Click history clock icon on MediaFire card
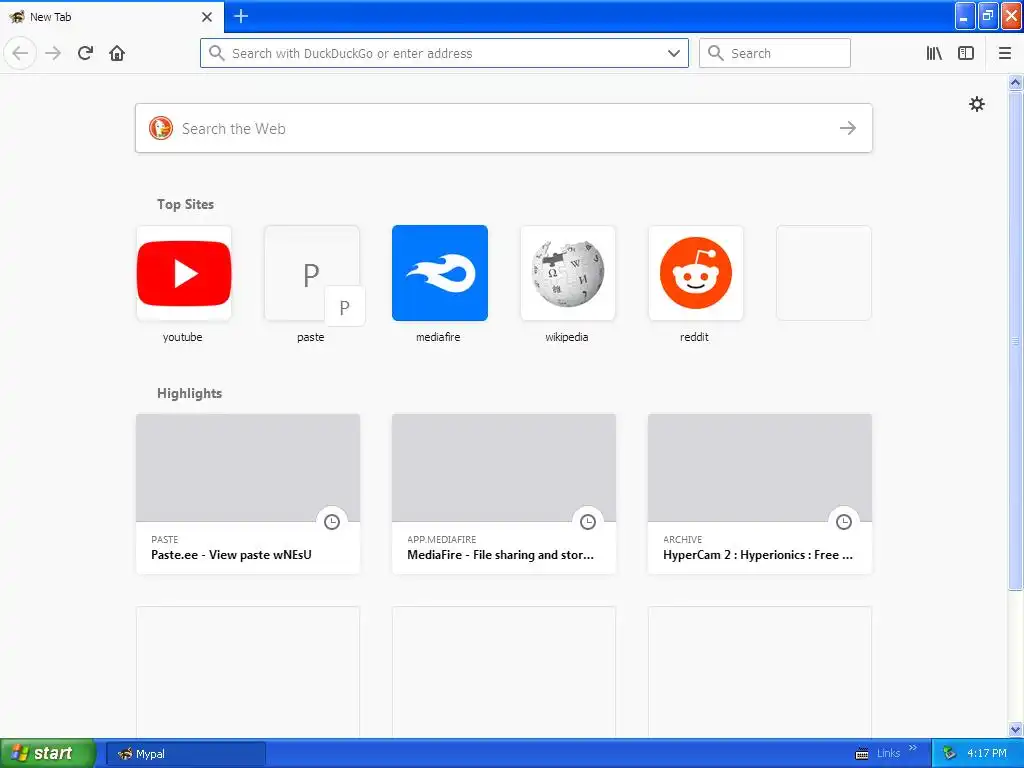Viewport: 1024px width, 768px height. point(588,522)
